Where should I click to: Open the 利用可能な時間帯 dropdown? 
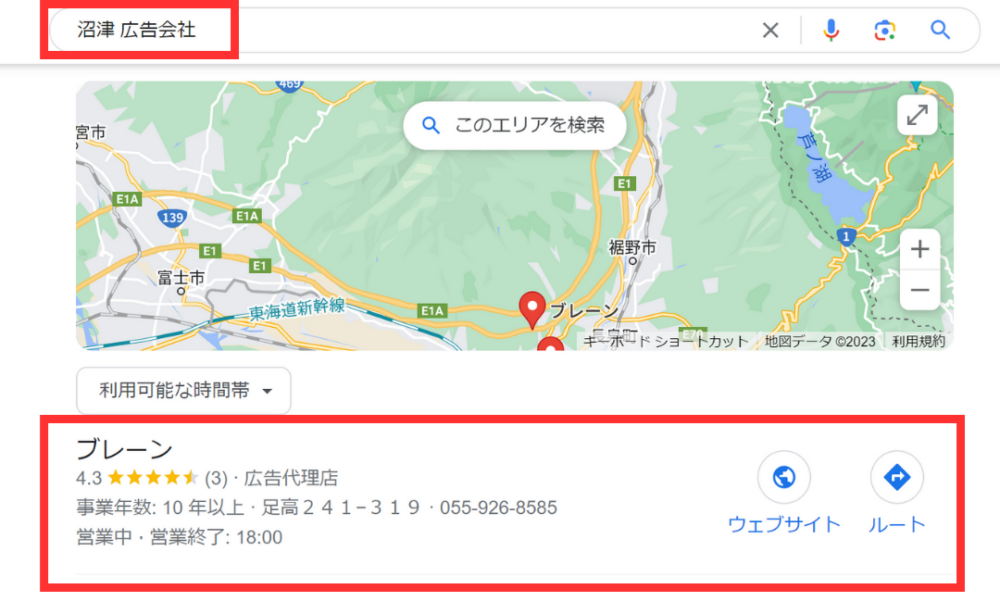184,390
